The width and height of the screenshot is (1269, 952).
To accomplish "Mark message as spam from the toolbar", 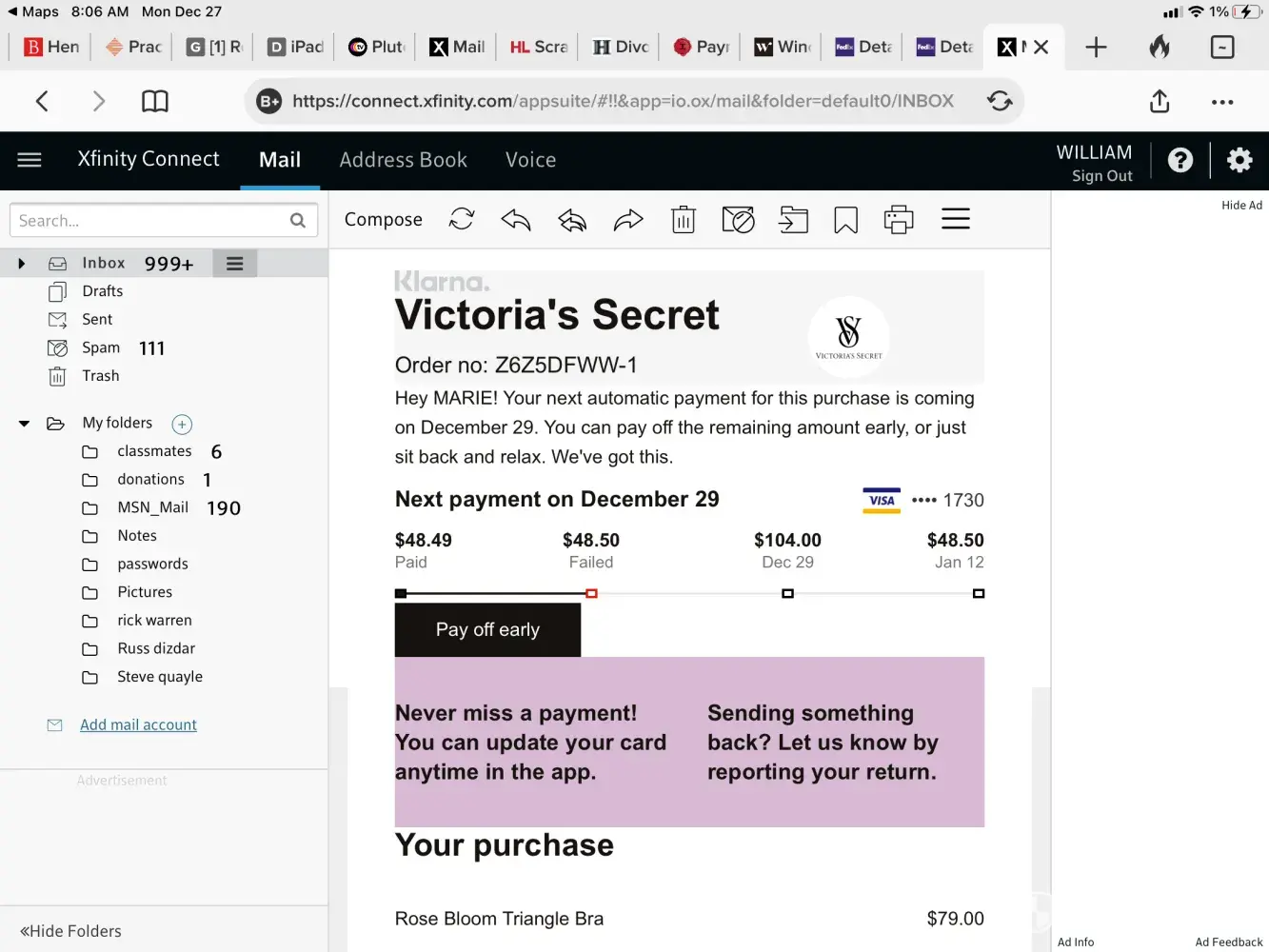I will [x=738, y=221].
